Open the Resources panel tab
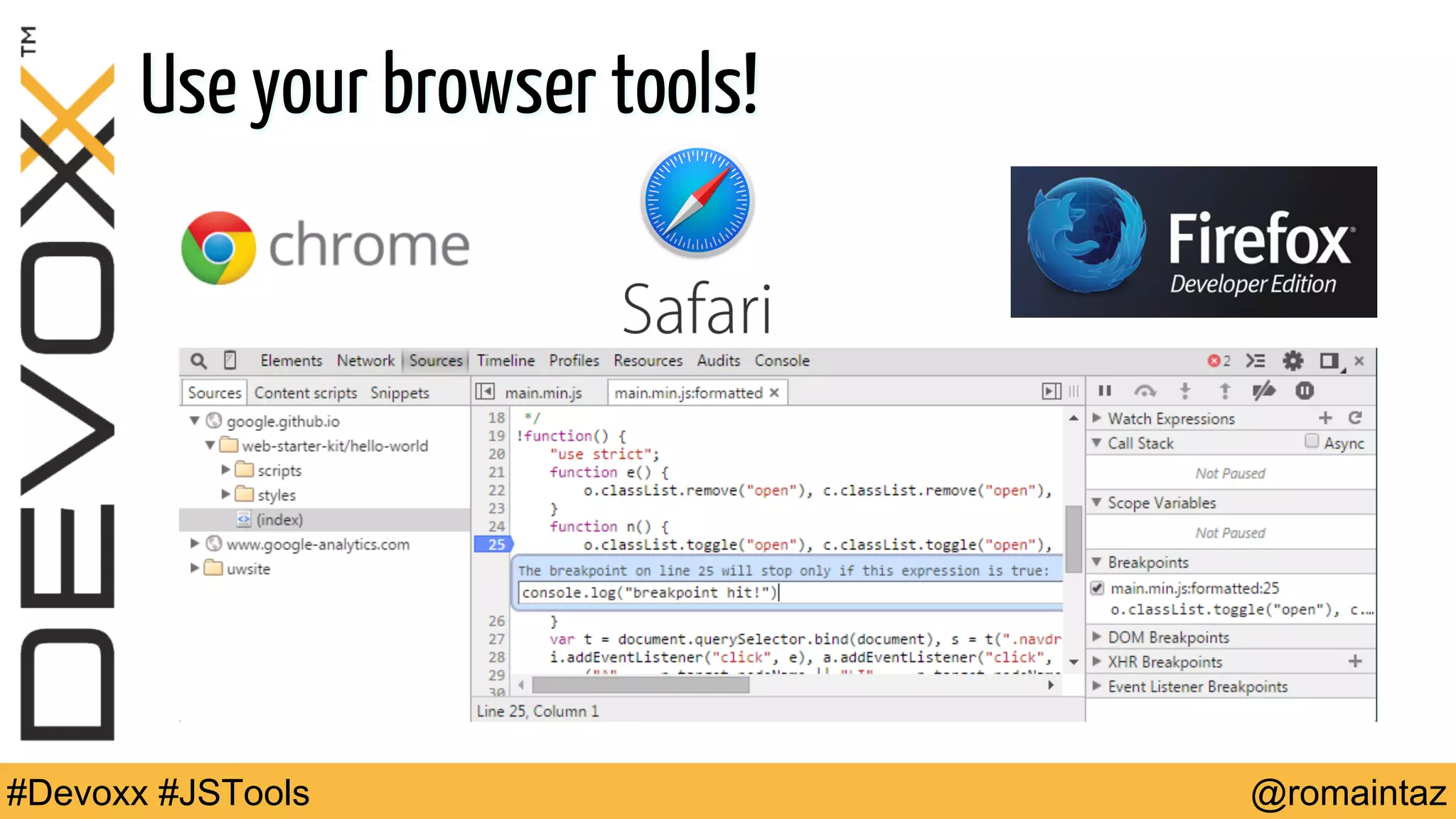Image resolution: width=1456 pixels, height=819 pixels. click(648, 360)
